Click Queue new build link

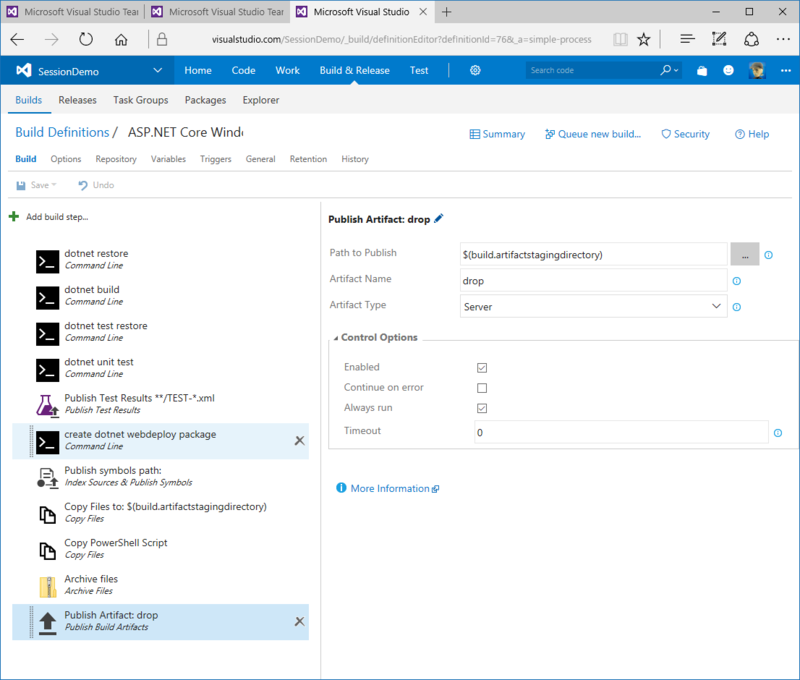point(593,134)
